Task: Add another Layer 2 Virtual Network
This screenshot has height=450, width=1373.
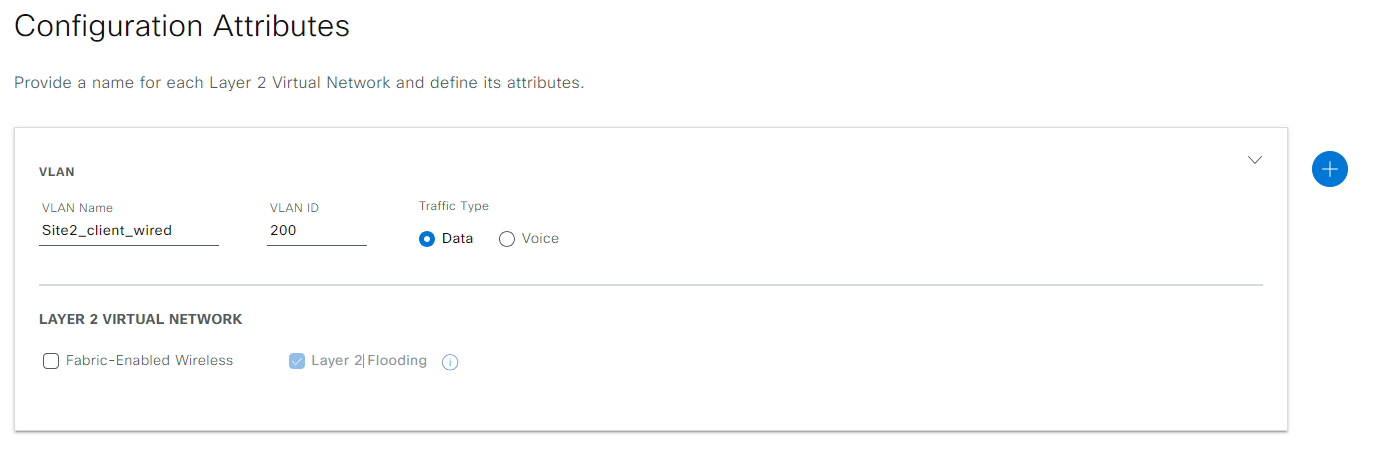Action: click(1329, 169)
